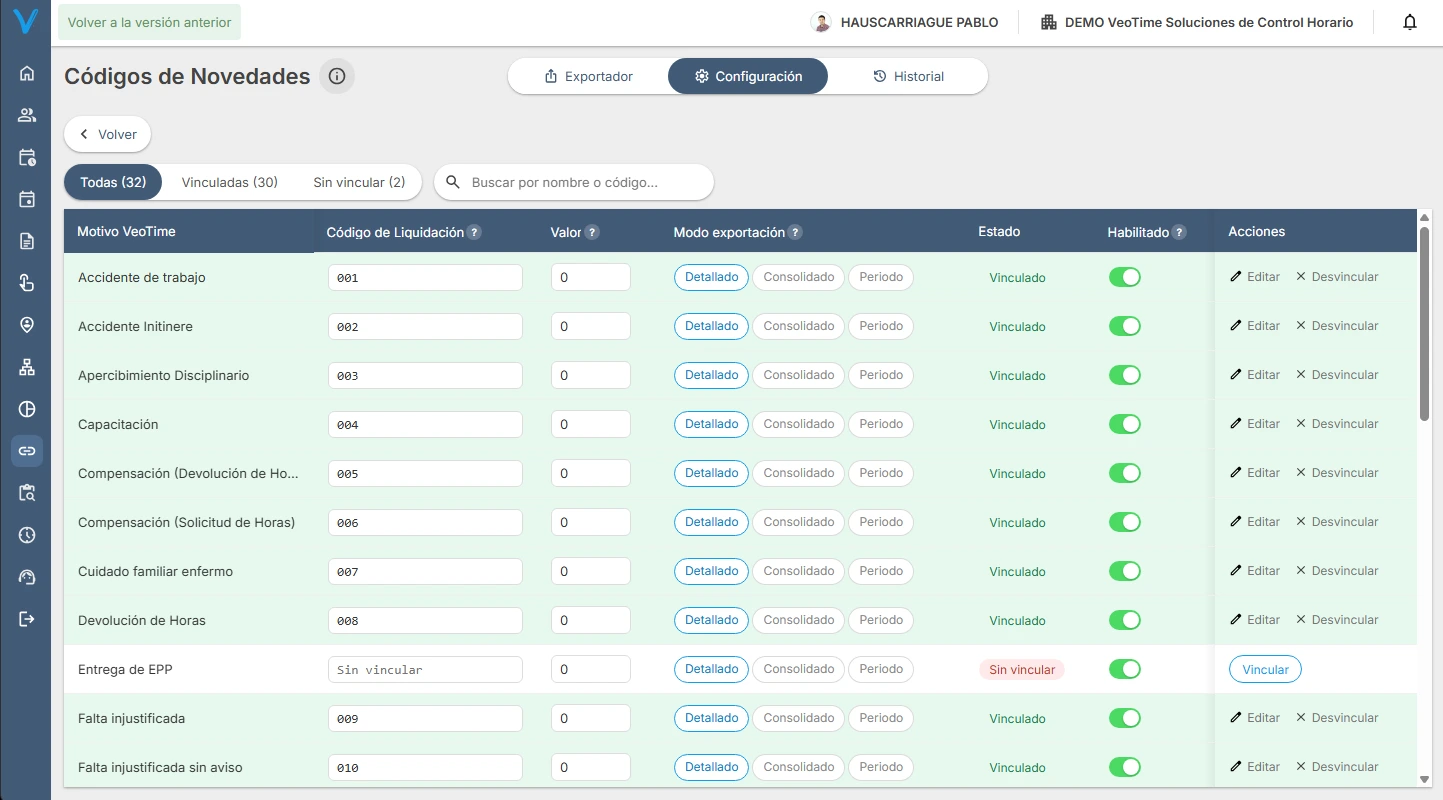Click the calendar with clock sidebar icon

point(27,157)
